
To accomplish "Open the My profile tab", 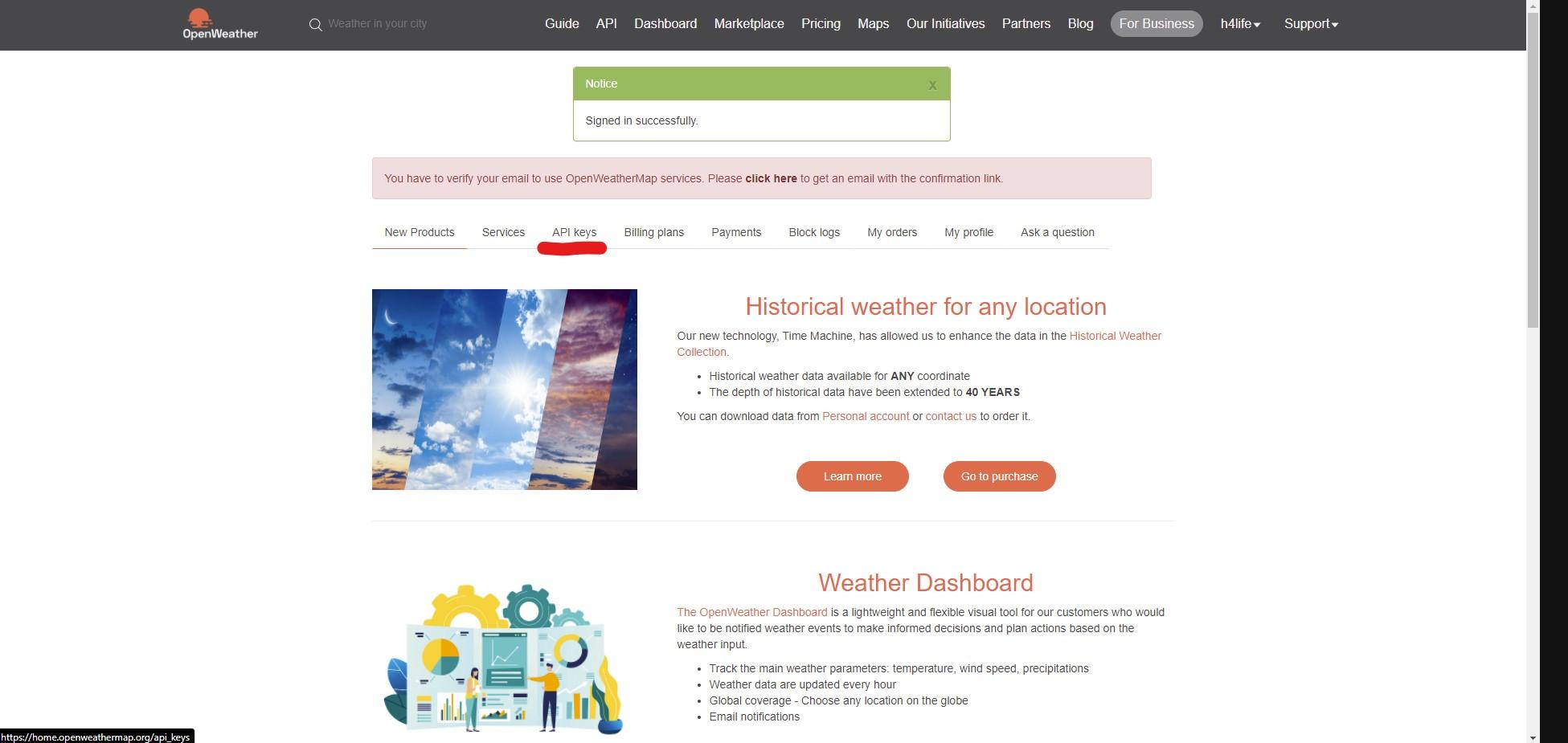I will [x=968, y=232].
